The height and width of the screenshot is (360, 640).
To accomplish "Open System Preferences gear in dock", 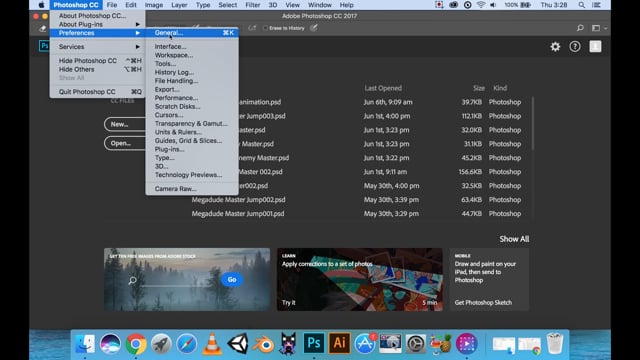I will coord(416,344).
